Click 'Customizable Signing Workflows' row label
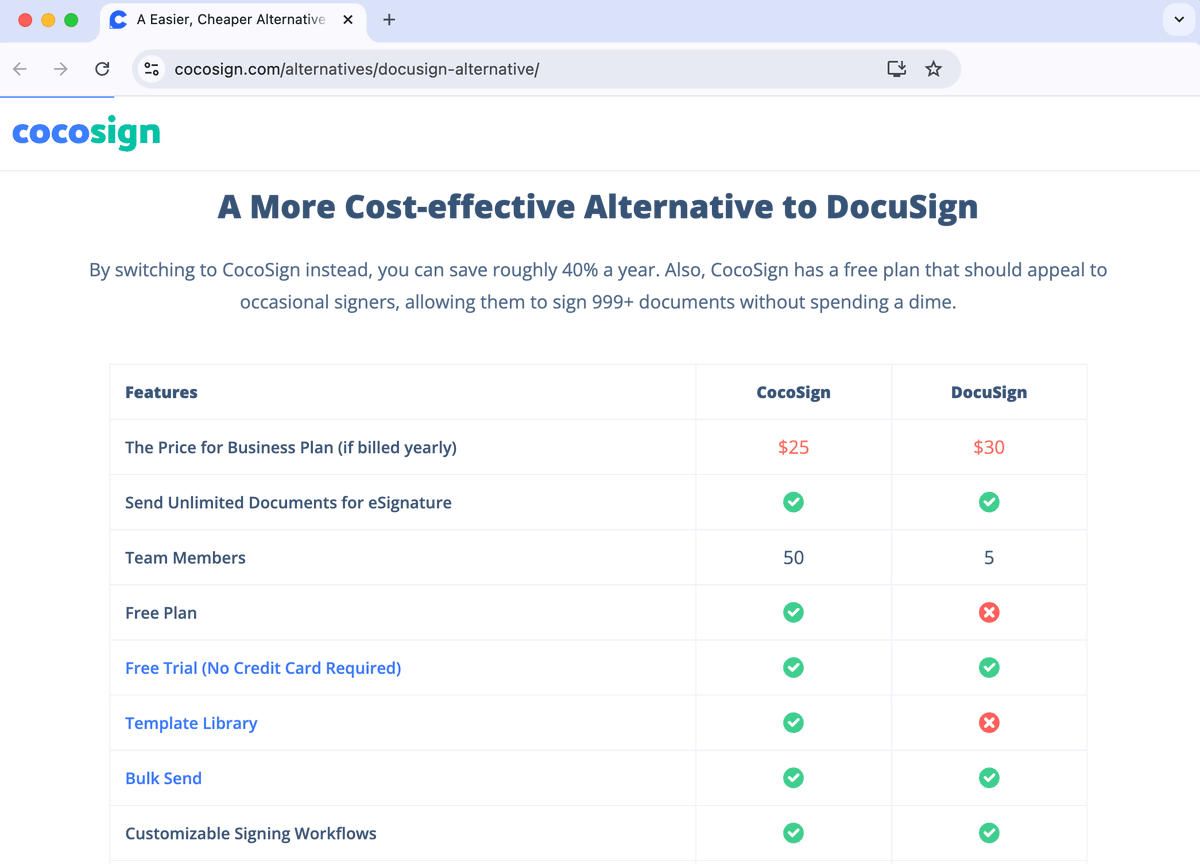This screenshot has width=1200, height=864. pos(251,833)
